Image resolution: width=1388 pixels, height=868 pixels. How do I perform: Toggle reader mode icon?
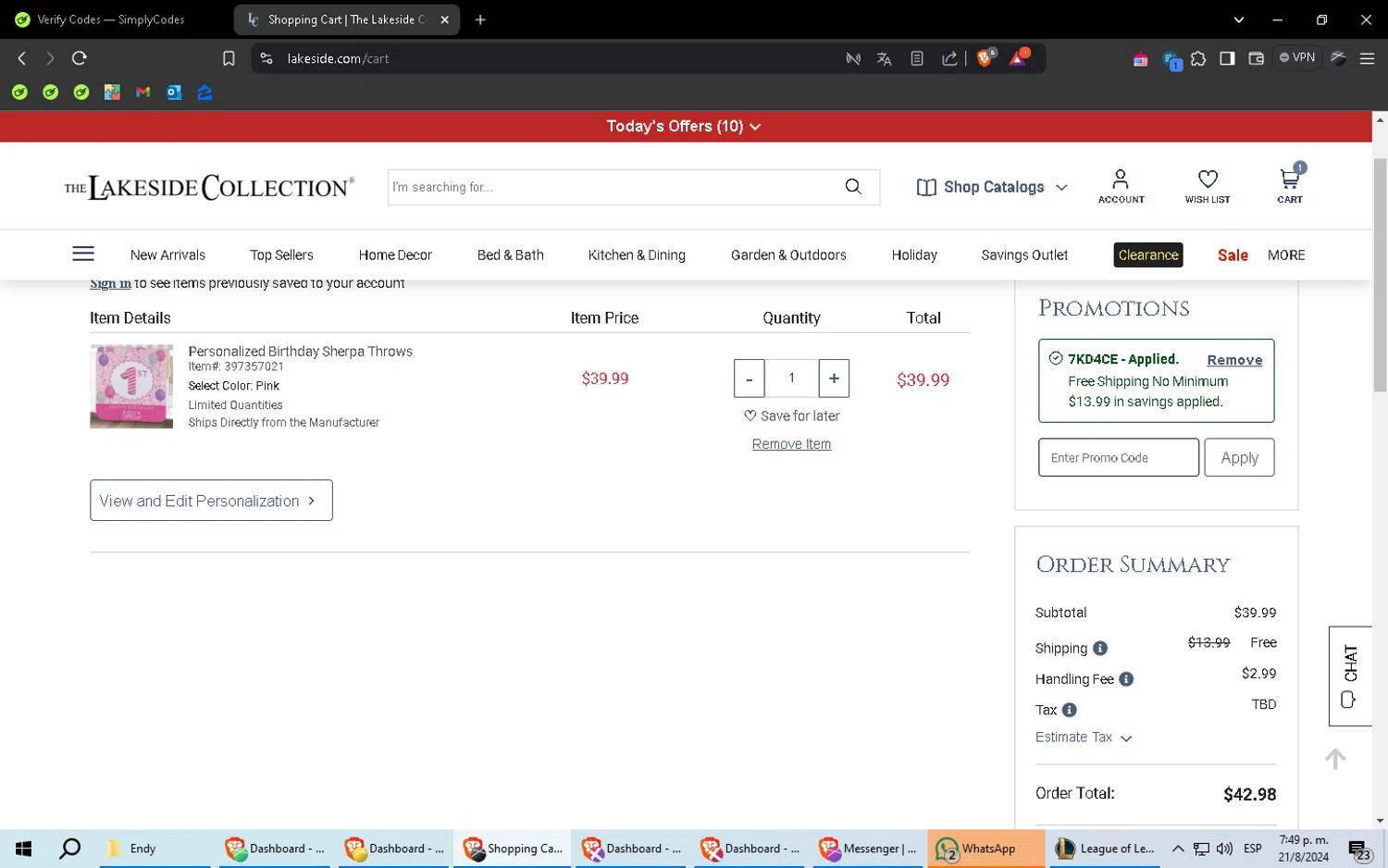[x=917, y=58]
